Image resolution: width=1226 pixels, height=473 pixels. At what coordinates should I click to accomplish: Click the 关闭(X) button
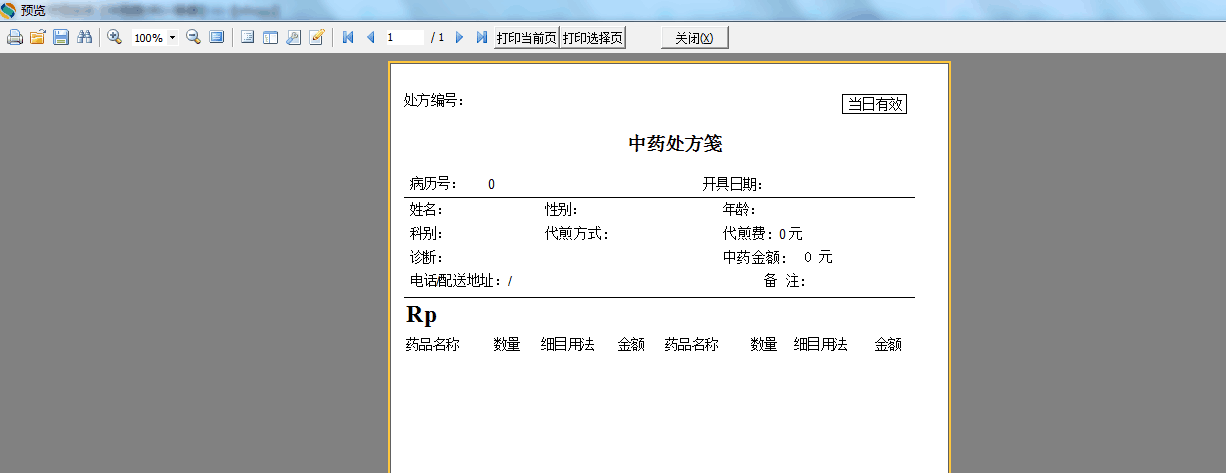click(695, 38)
